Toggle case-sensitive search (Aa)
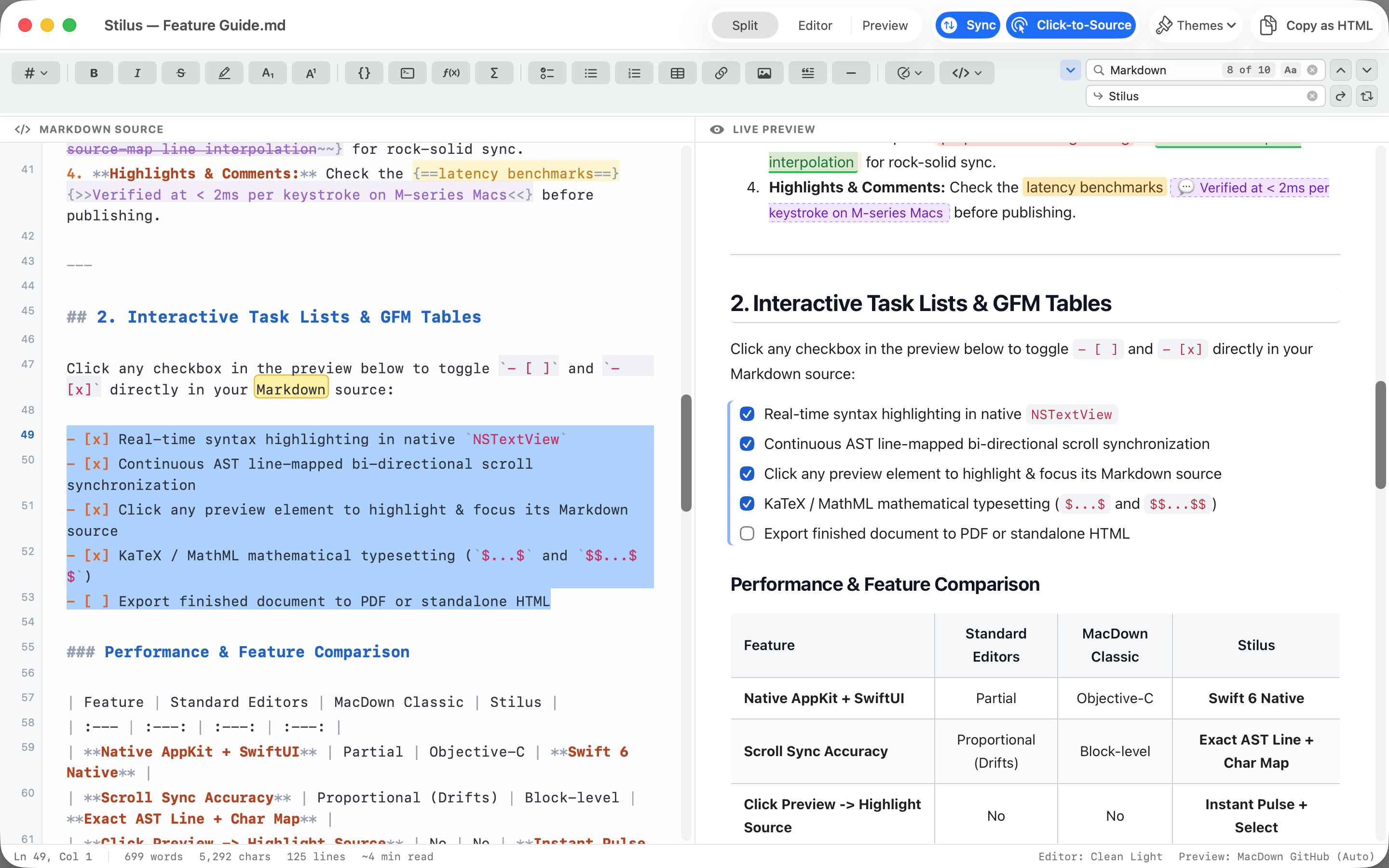 (1290, 70)
